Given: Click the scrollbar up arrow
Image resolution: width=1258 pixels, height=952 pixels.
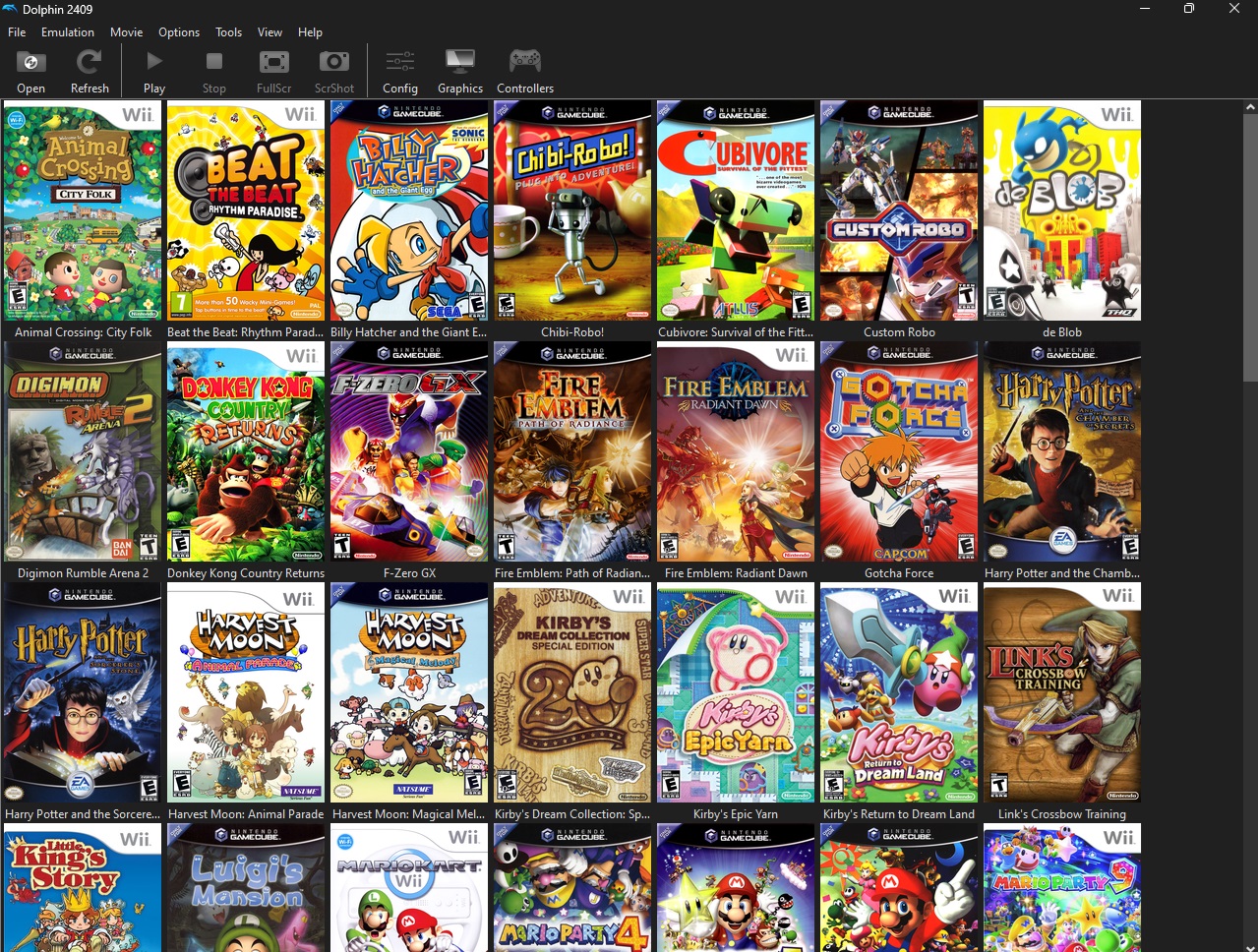Looking at the screenshot, I should 1250,106.
